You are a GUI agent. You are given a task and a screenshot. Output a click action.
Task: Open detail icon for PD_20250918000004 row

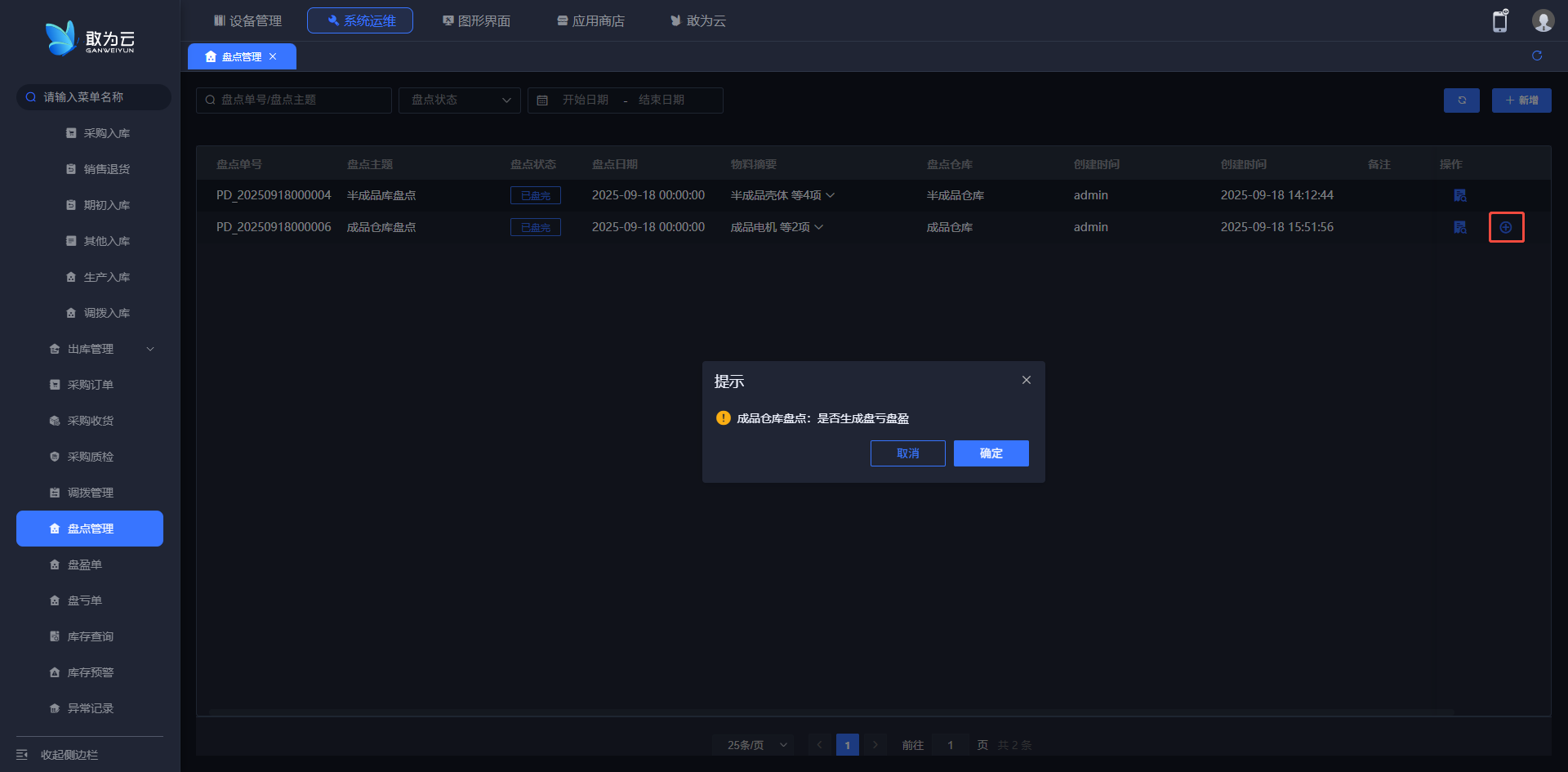tap(1460, 195)
